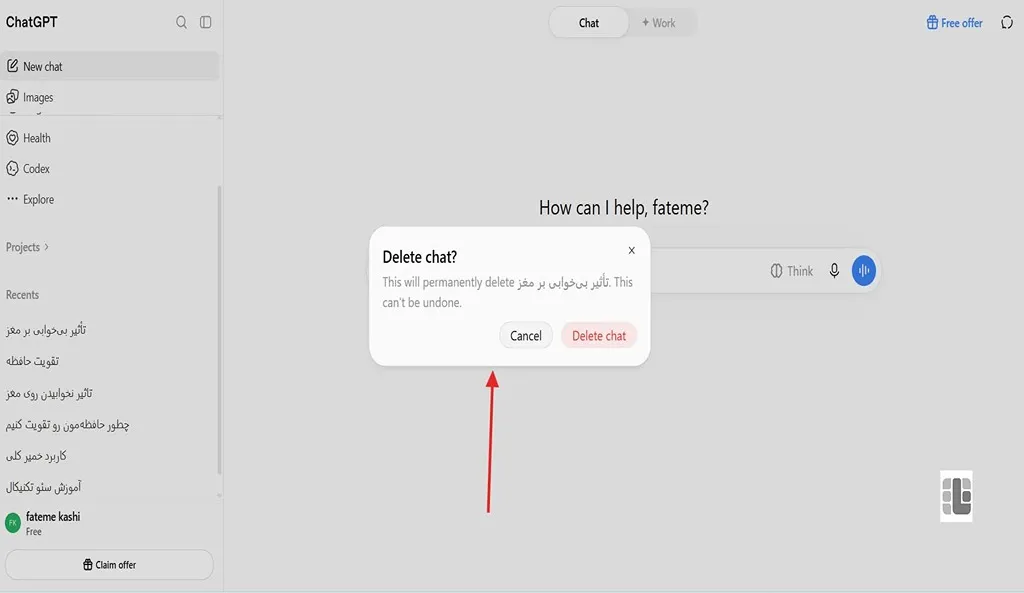This screenshot has height=593, width=1024.
Task: Expand the Projects section
Action: (27, 247)
